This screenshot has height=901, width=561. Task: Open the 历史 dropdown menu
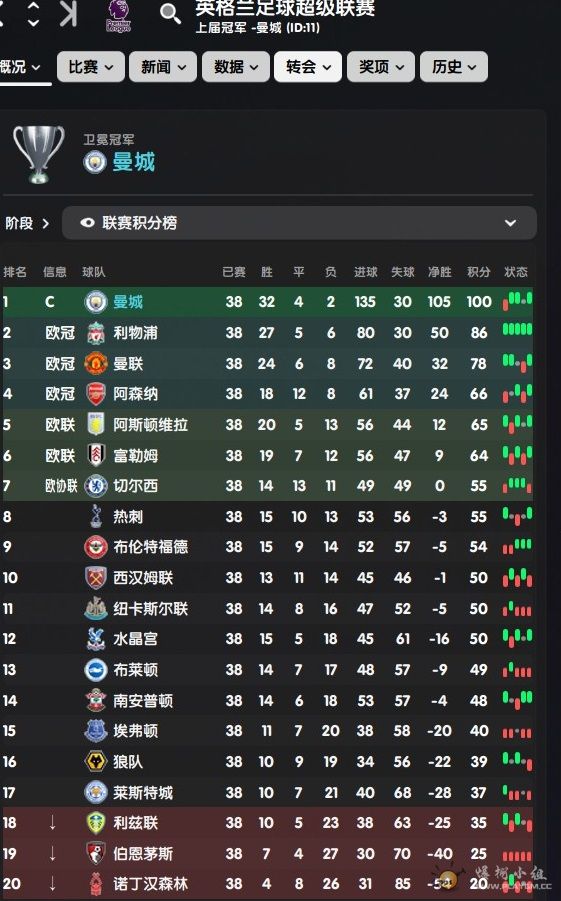[454, 67]
